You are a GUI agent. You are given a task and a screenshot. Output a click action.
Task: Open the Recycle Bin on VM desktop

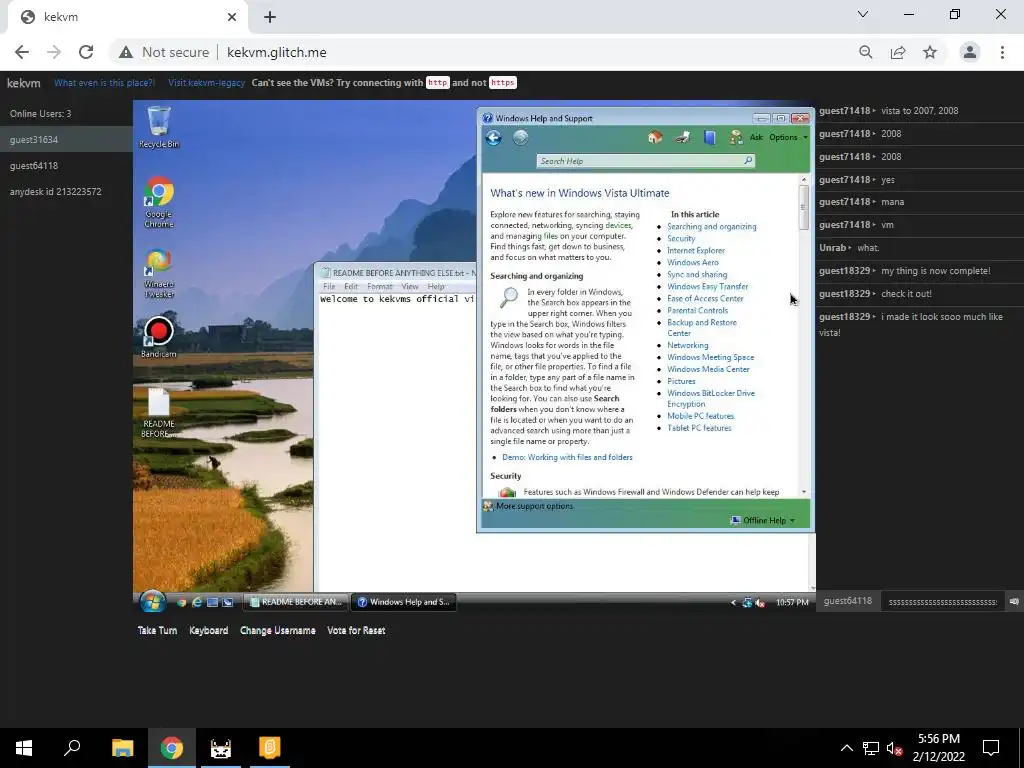pyautogui.click(x=159, y=127)
